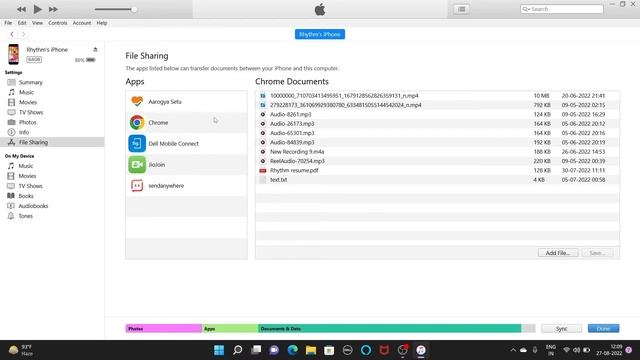Open the Edit menu
640x360 pixels.
coord(22,23)
